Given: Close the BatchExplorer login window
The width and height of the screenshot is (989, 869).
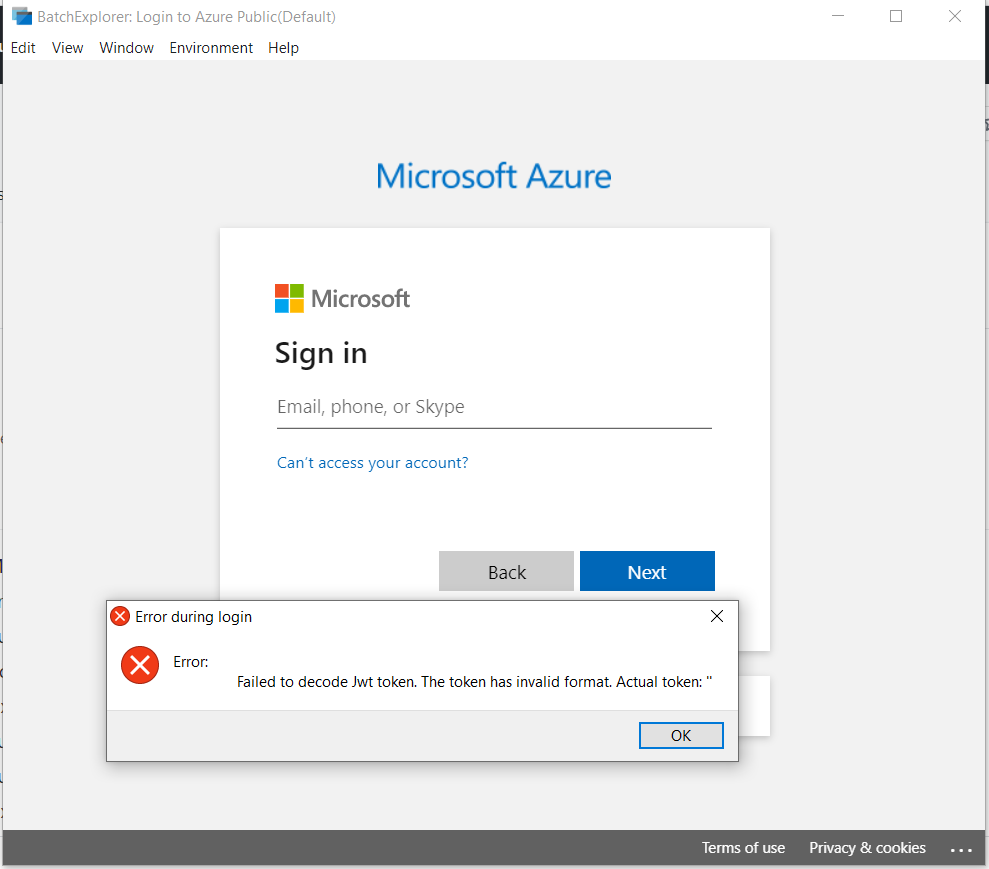Looking at the screenshot, I should point(955,16).
